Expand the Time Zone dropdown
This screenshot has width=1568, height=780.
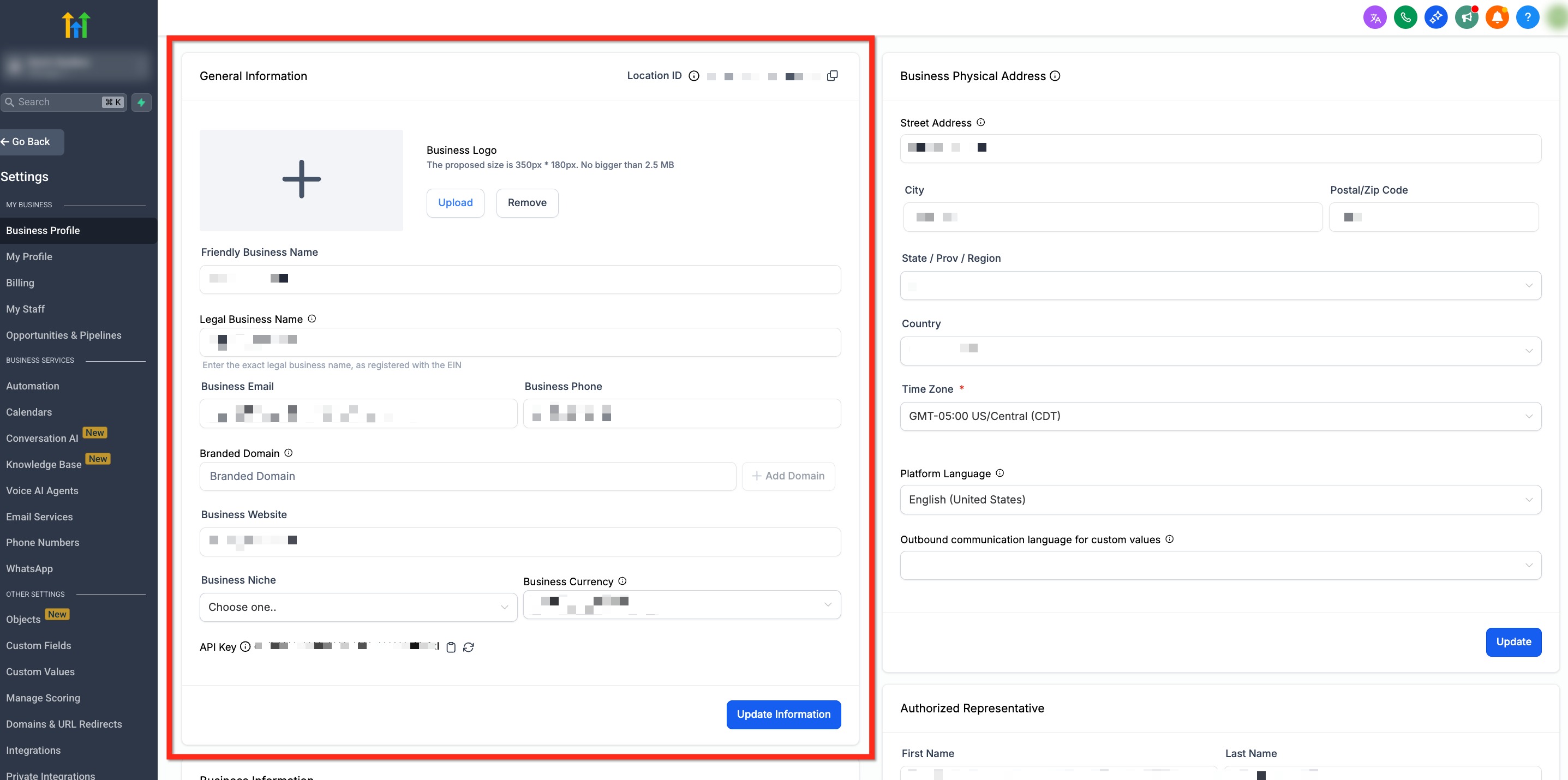pos(1220,416)
